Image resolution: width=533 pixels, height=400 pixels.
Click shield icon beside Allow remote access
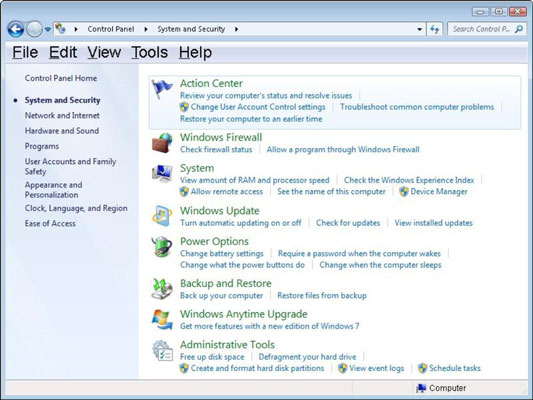tap(184, 192)
